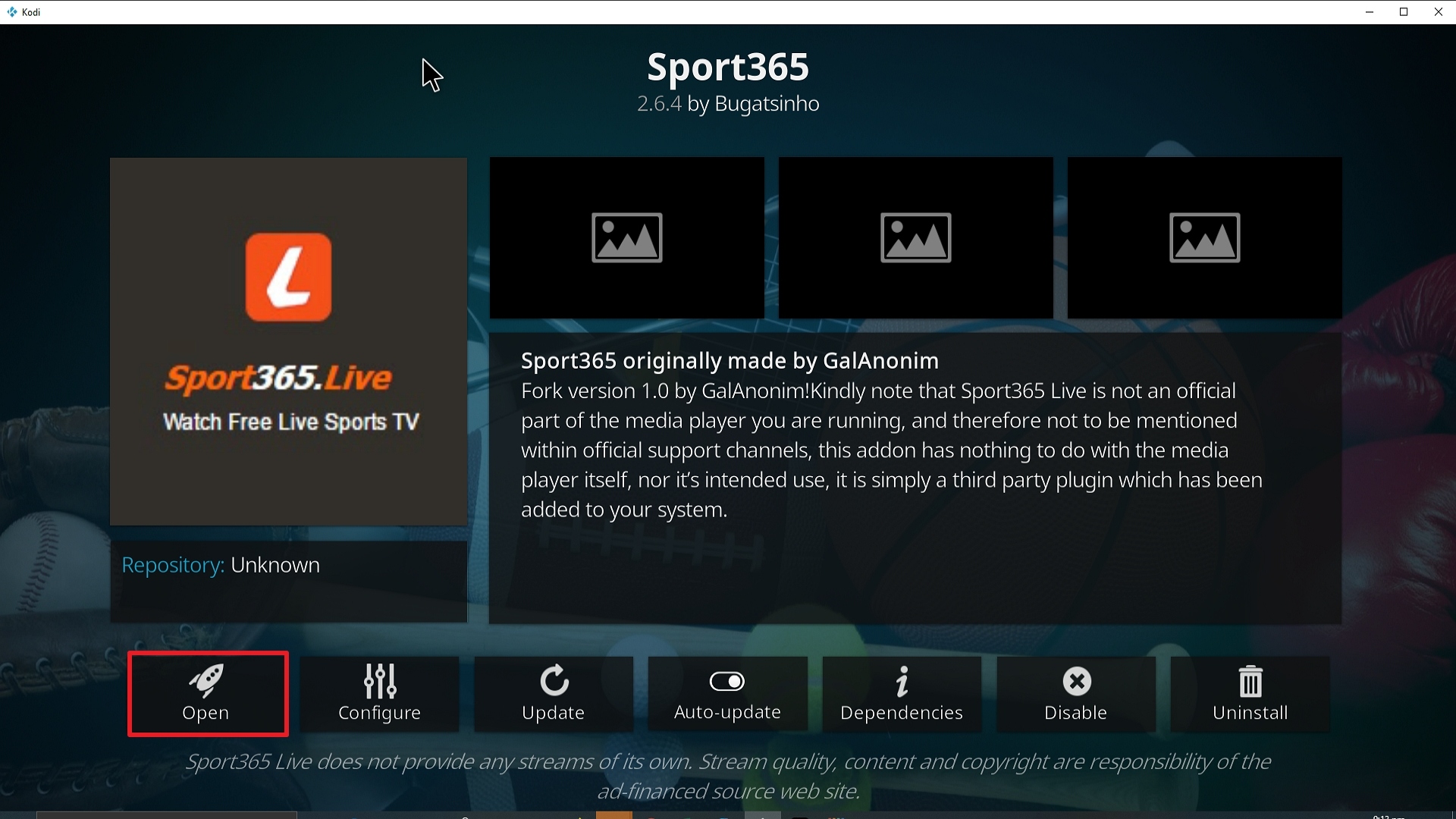Open the first screenshot placeholder

point(627,237)
